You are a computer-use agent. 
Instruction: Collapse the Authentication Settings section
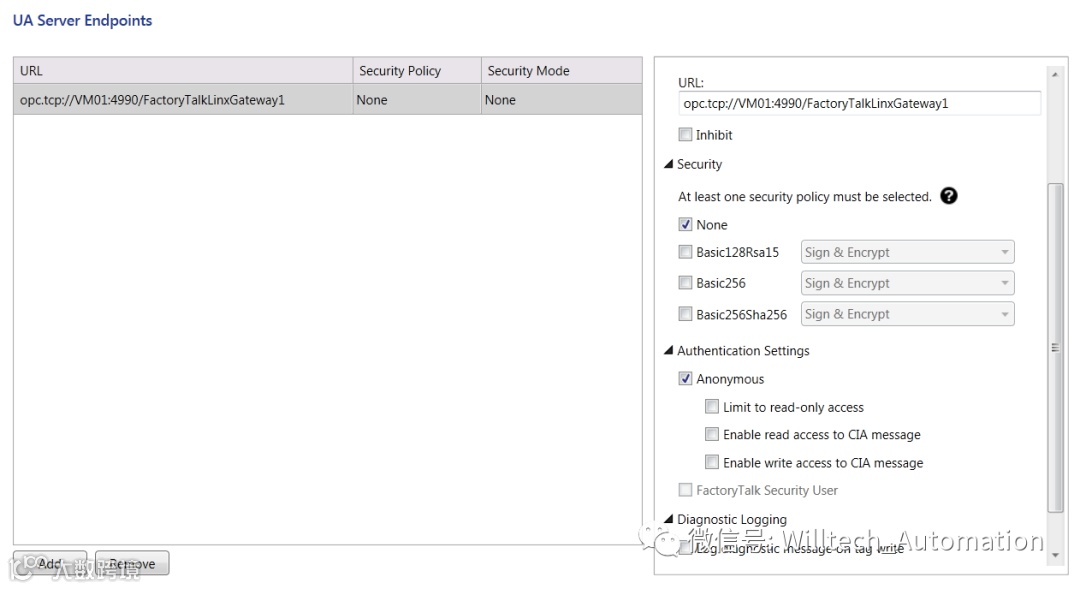coord(668,351)
